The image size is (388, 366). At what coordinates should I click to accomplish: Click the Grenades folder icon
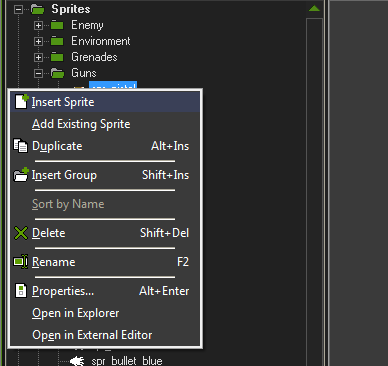tap(57, 57)
